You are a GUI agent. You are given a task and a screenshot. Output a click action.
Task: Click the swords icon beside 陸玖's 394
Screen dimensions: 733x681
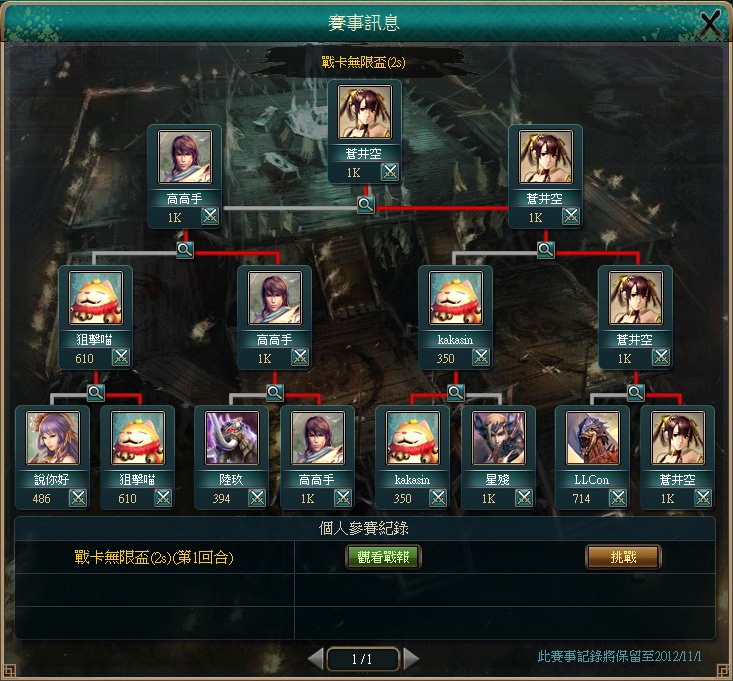(x=257, y=498)
